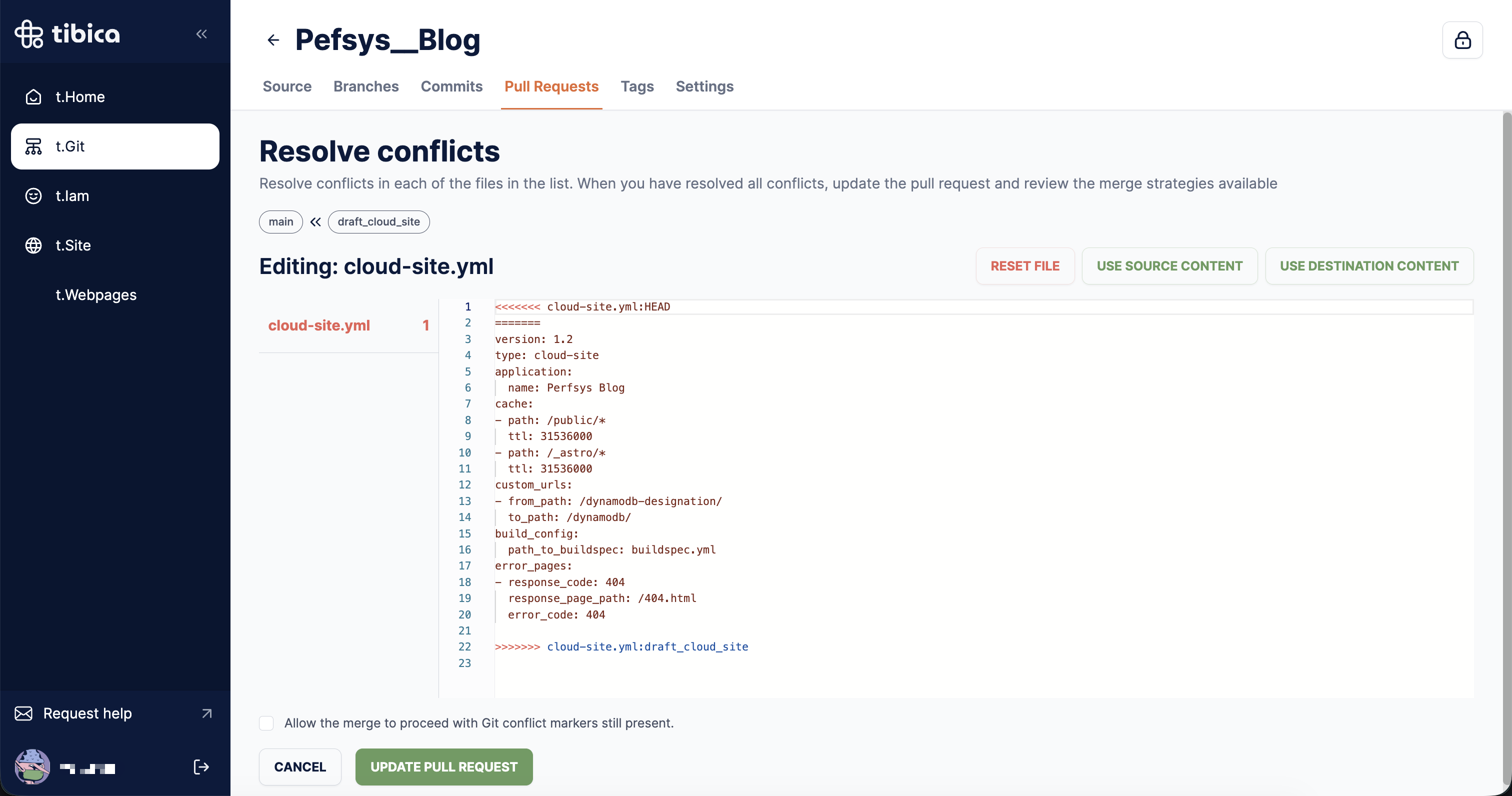Collapse the sidebar with the double chevron
Viewport: 1512px width, 796px height.
[201, 34]
